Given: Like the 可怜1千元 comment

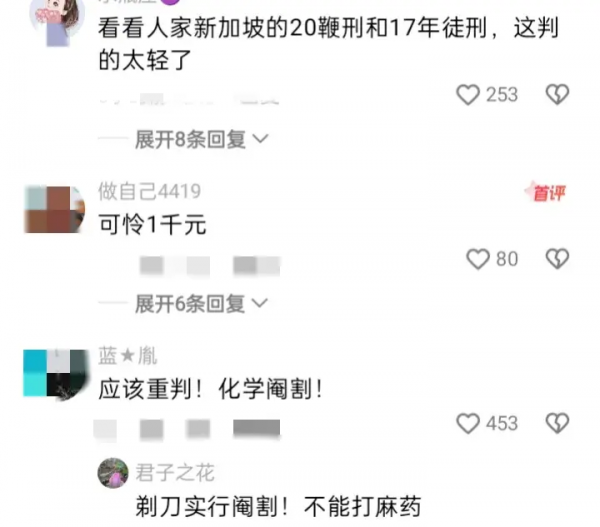Looking at the screenshot, I should tap(478, 259).
